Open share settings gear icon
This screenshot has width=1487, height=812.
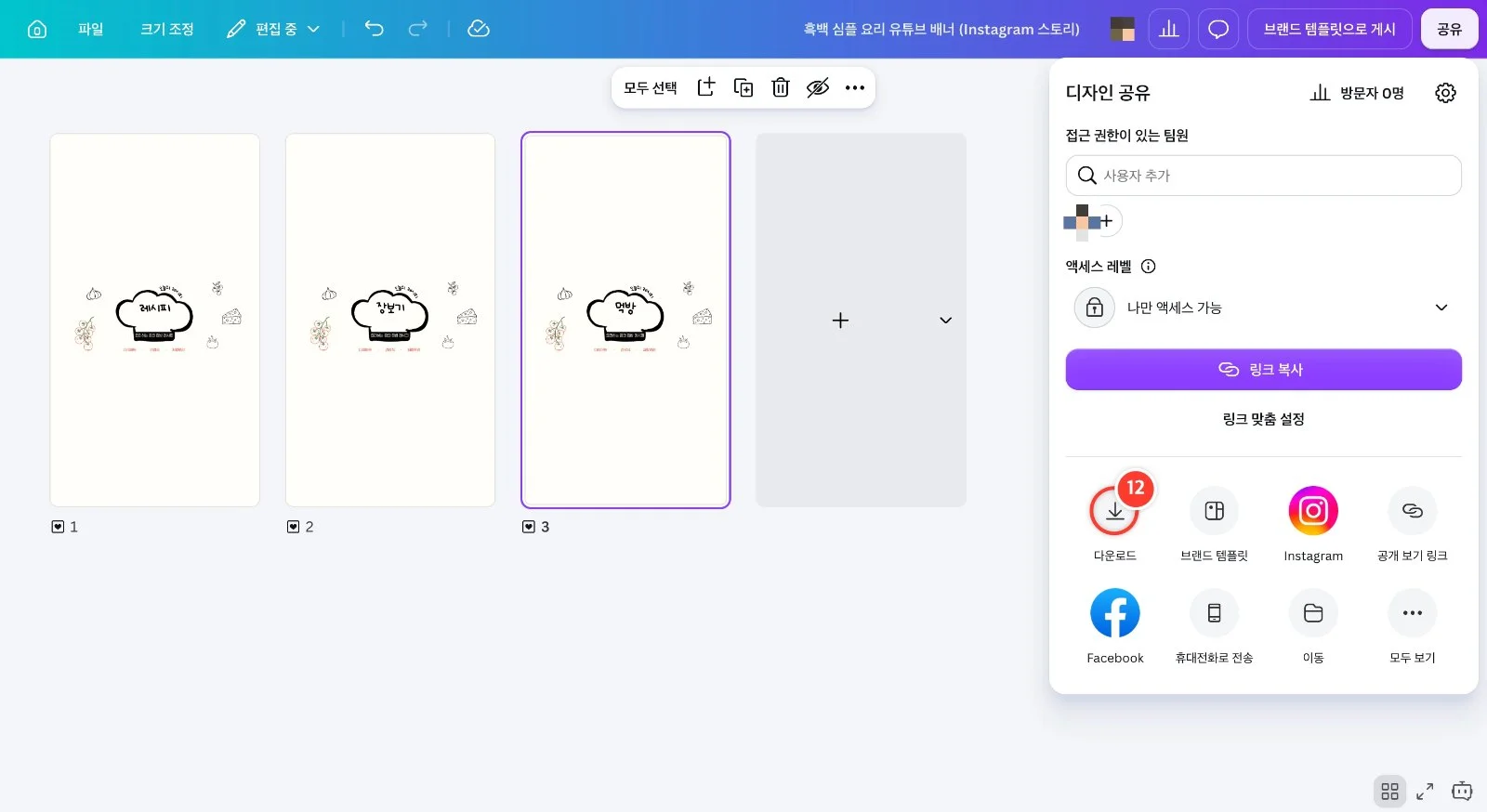click(x=1445, y=93)
